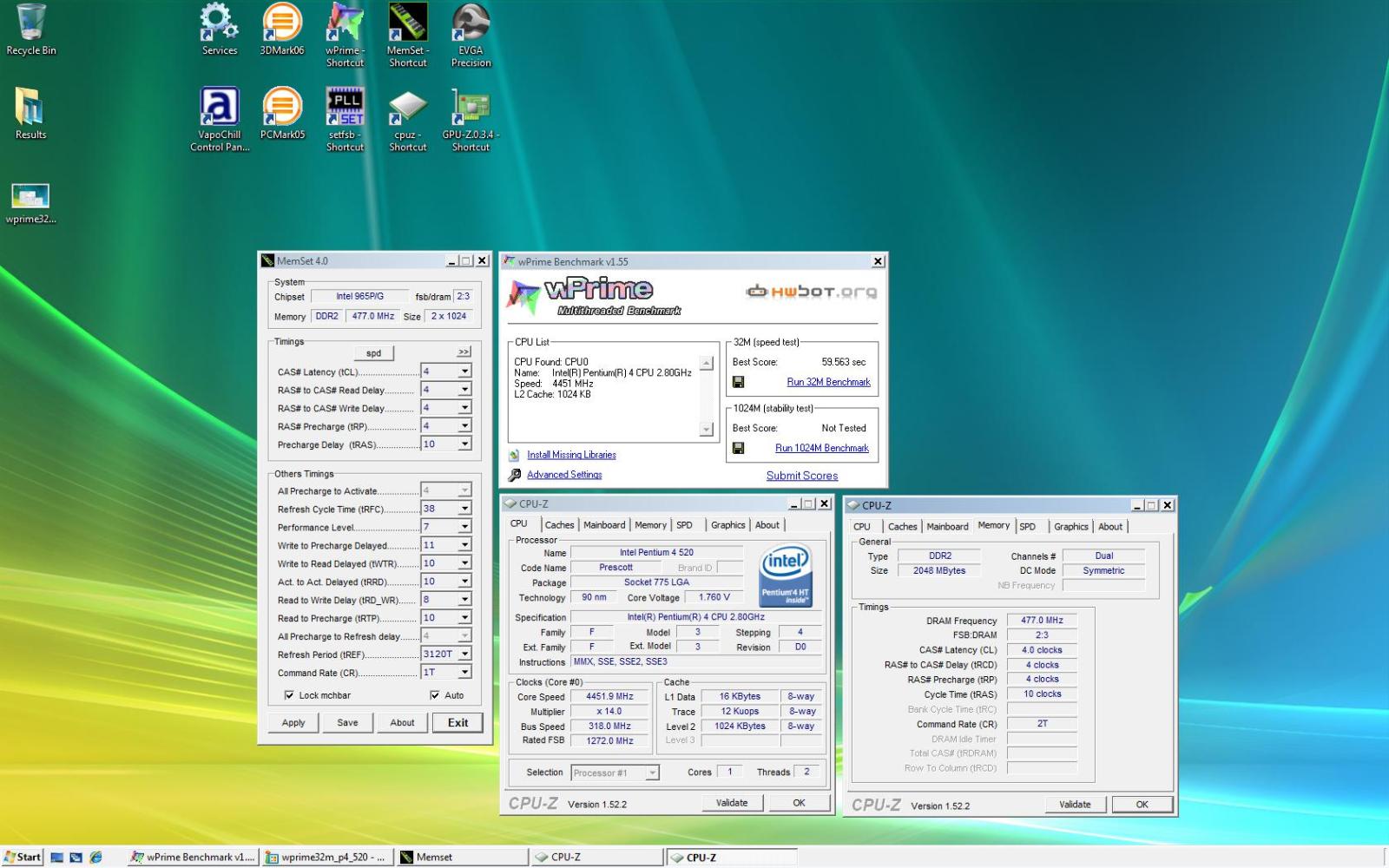The width and height of the screenshot is (1389, 868).
Task: Expand Refresh Cycle Time (tRFC) dropdown
Action: pos(464,509)
